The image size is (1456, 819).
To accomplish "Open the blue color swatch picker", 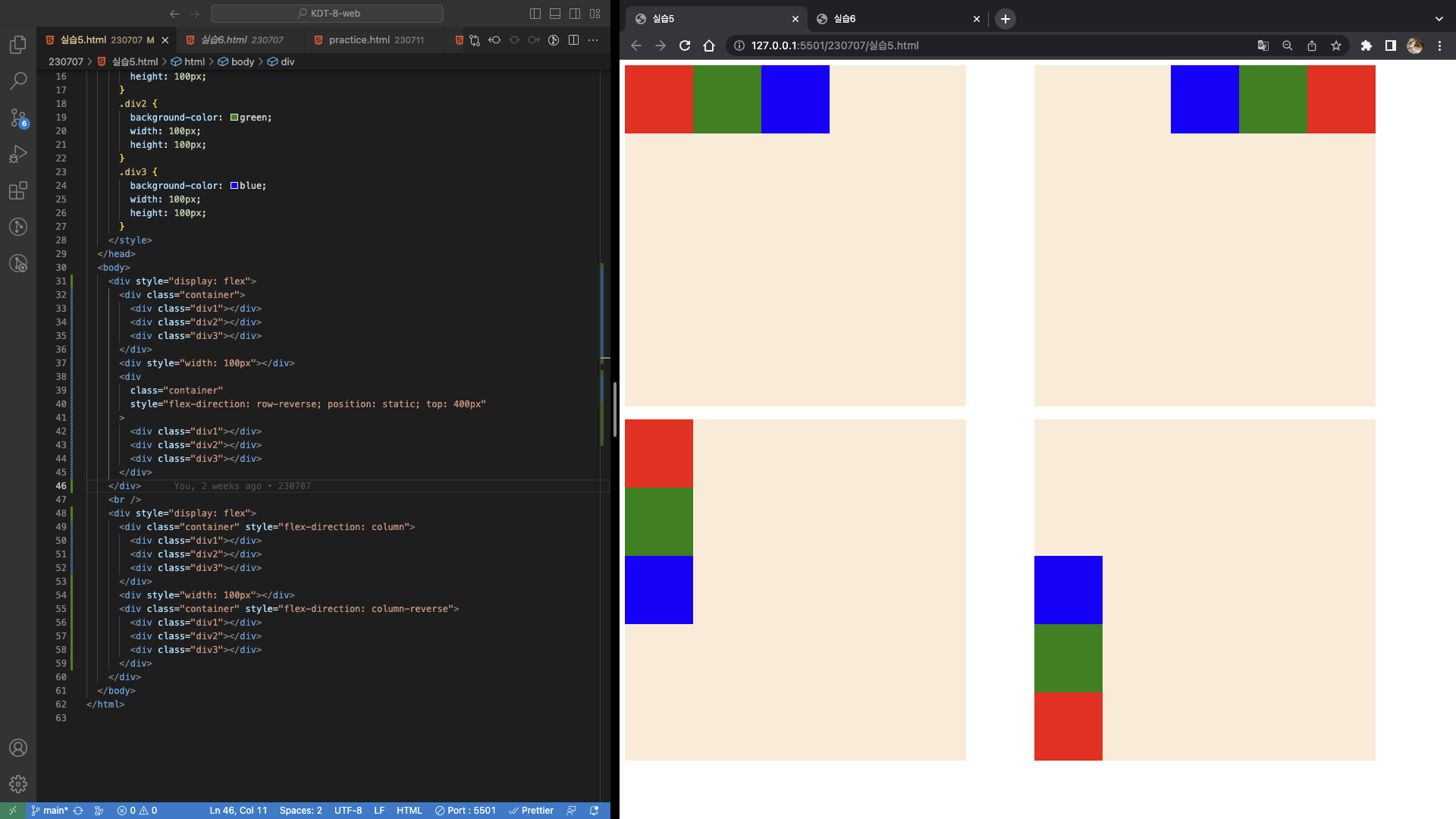I will (234, 186).
